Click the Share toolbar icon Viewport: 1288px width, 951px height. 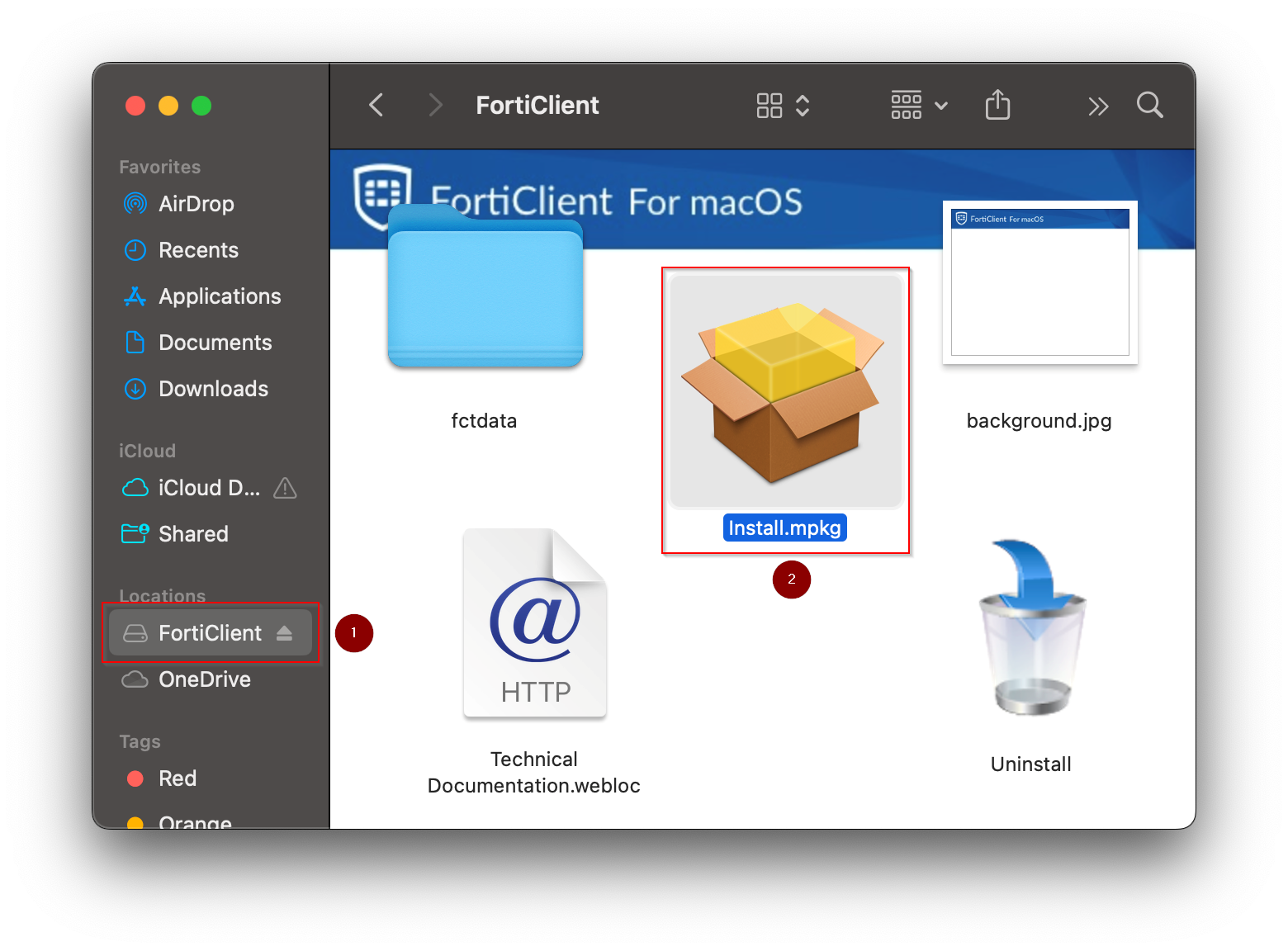(x=997, y=105)
